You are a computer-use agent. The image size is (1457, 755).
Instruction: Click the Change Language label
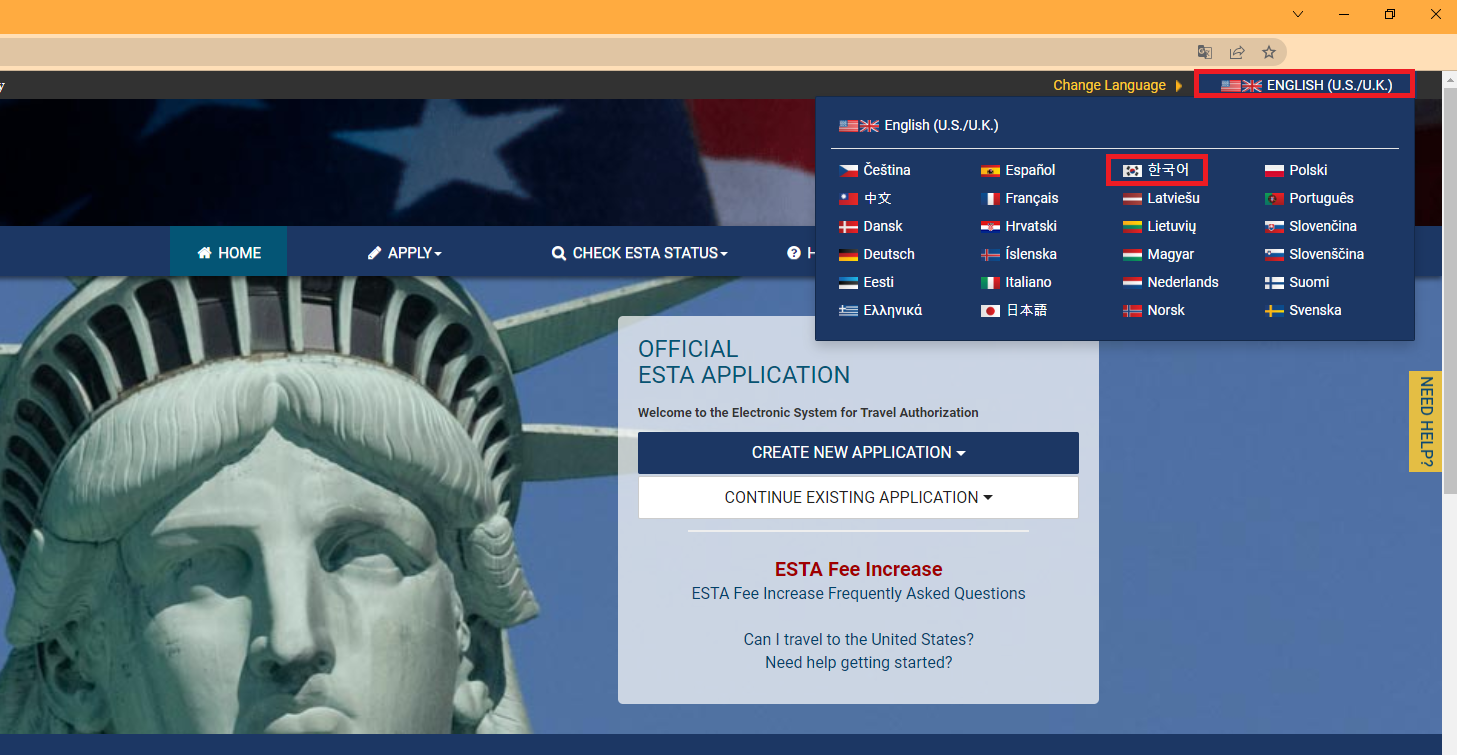click(x=1109, y=85)
